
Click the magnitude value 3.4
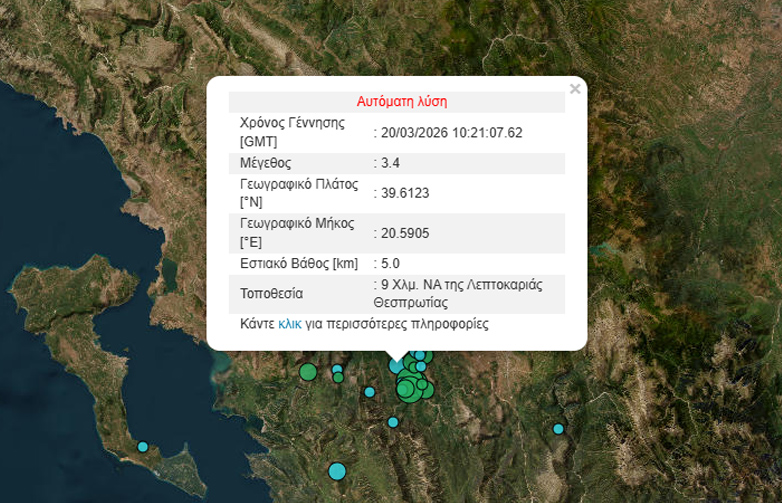click(x=390, y=163)
